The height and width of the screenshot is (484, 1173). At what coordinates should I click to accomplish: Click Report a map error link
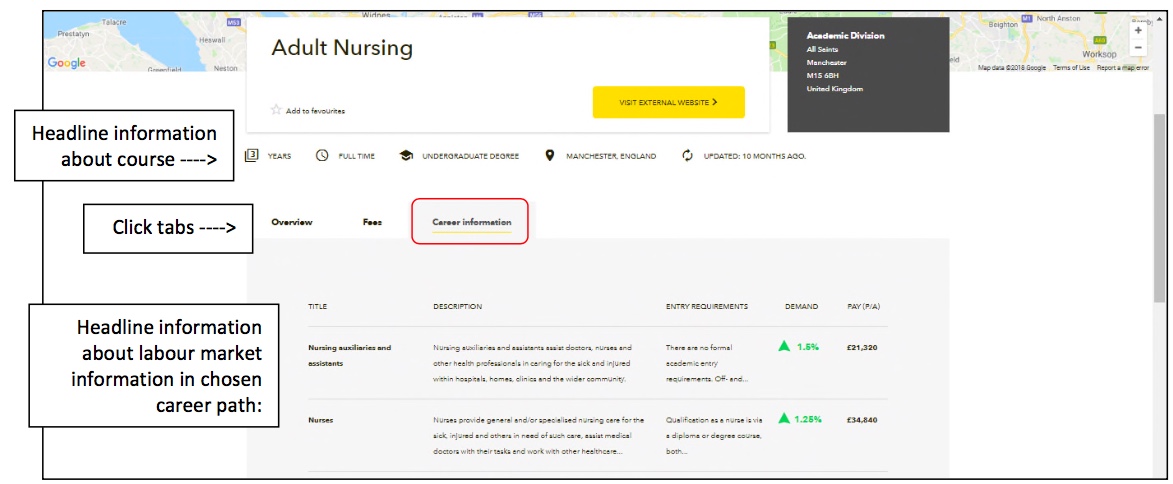(1122, 68)
